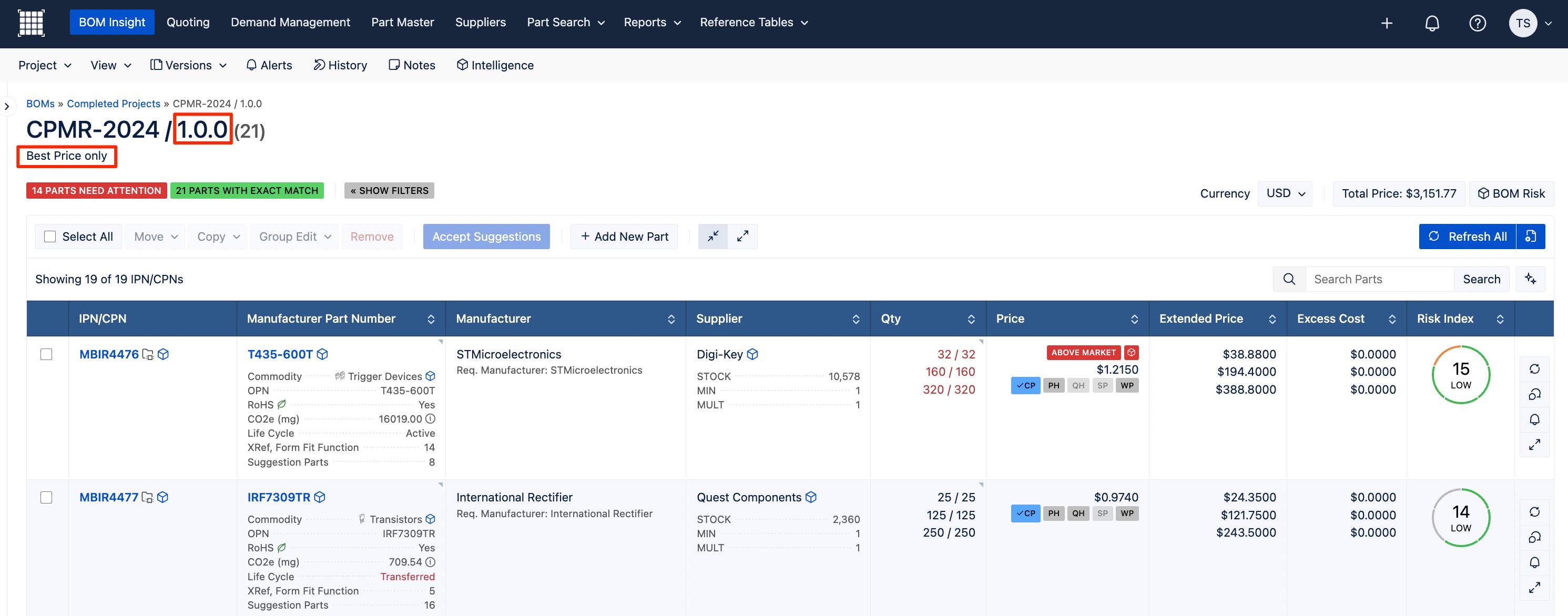Viewport: 1568px width, 616px height.
Task: Click the magnifier icon in Search Parts
Action: click(x=1289, y=279)
